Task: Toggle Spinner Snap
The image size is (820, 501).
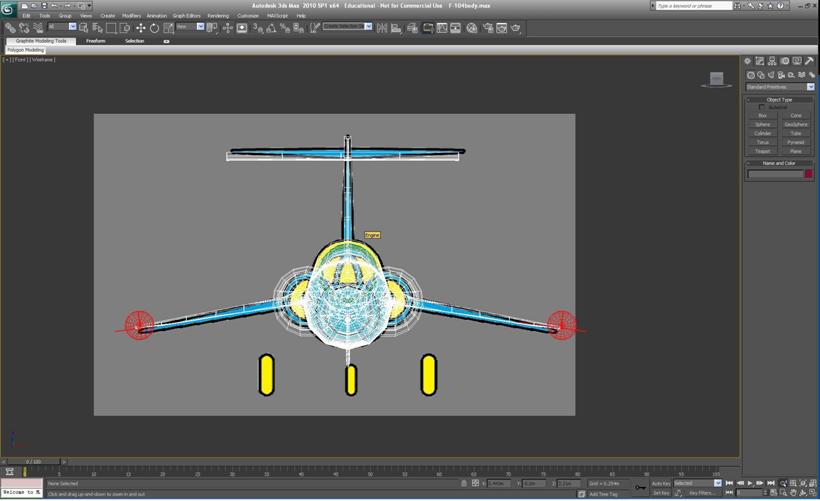Action: point(299,28)
